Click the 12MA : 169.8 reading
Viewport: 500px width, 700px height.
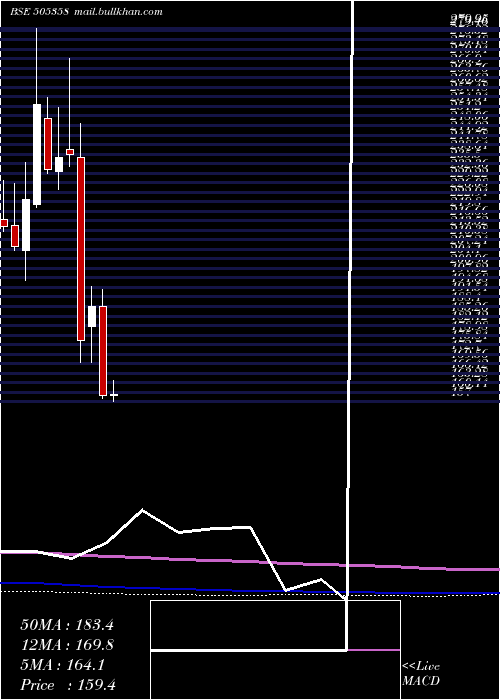(67, 645)
